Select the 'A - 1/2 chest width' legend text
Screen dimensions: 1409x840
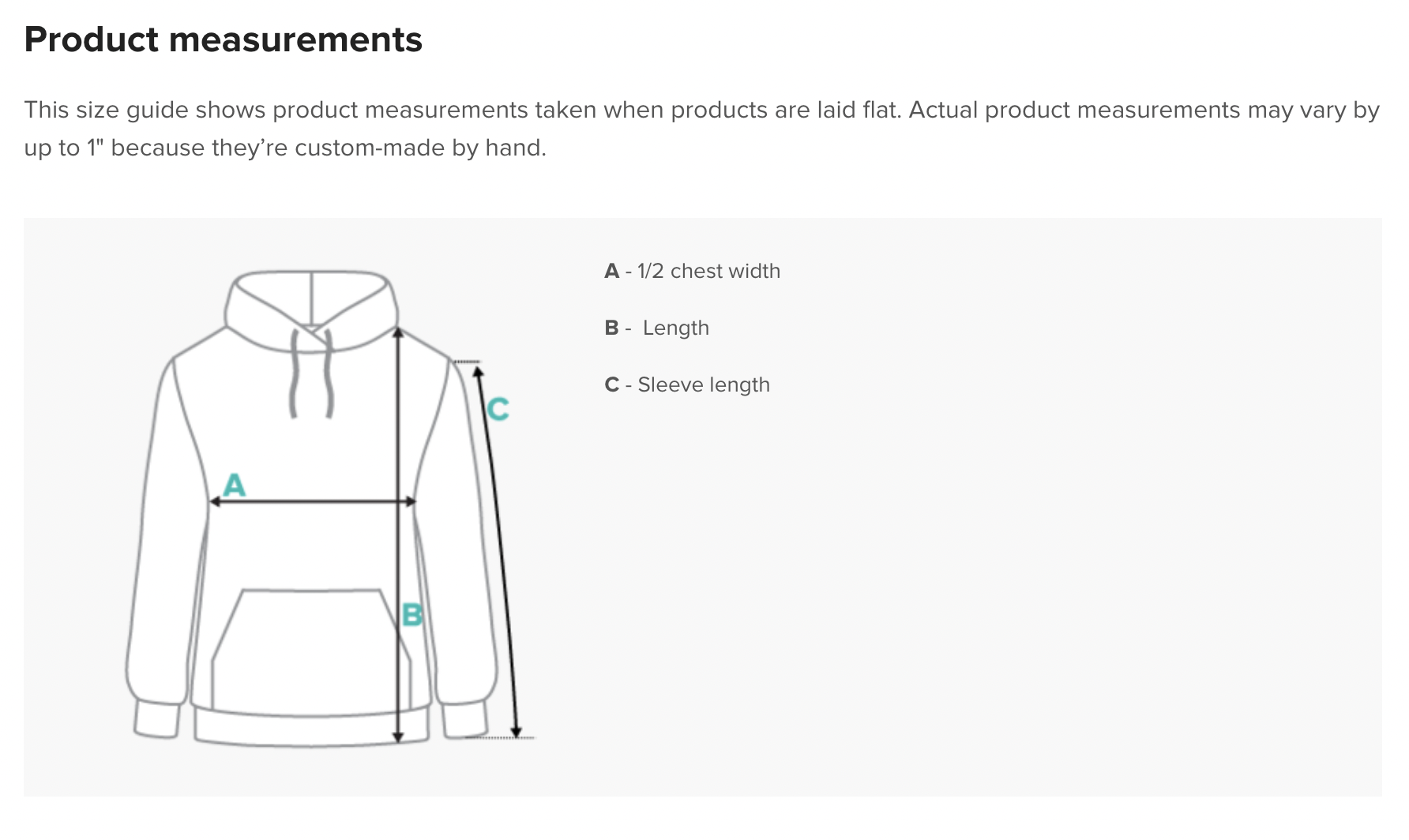click(x=693, y=271)
